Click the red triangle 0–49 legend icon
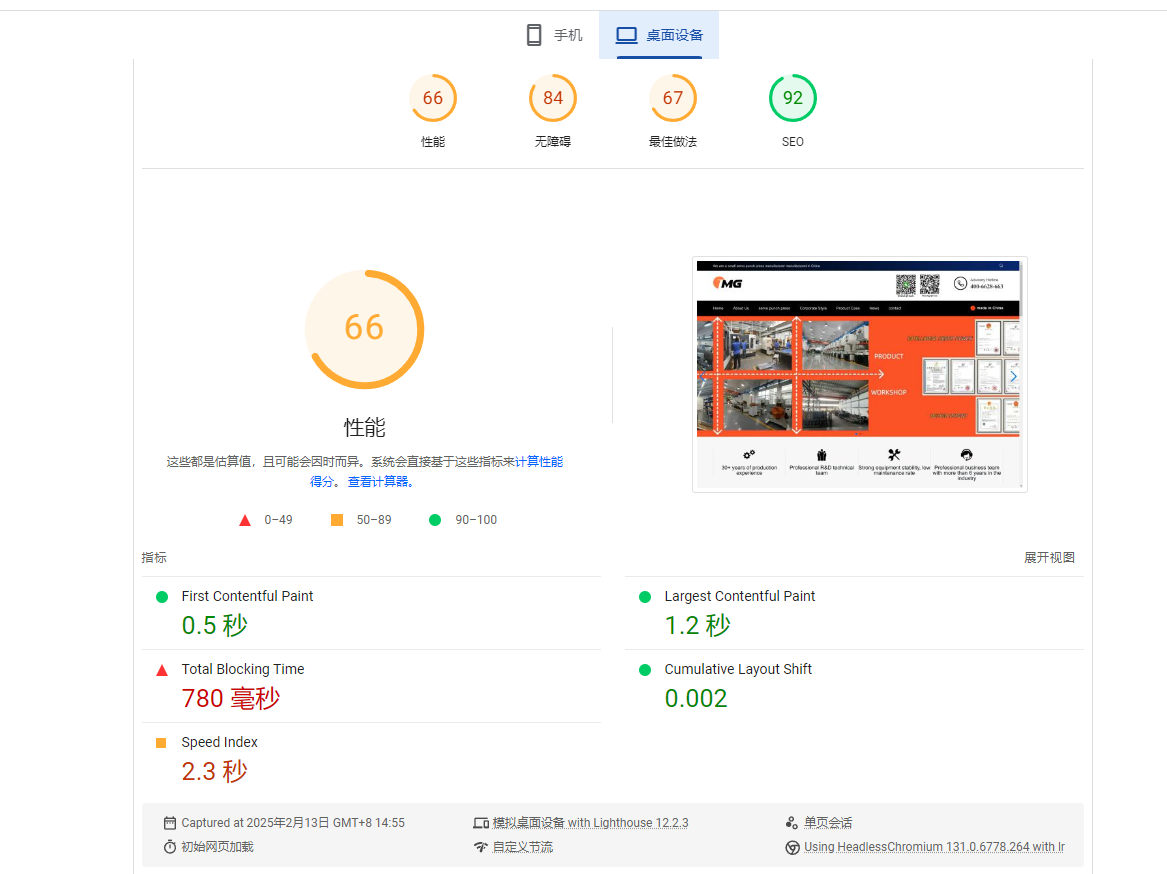Viewport: 1167px width, 874px height. click(x=245, y=520)
